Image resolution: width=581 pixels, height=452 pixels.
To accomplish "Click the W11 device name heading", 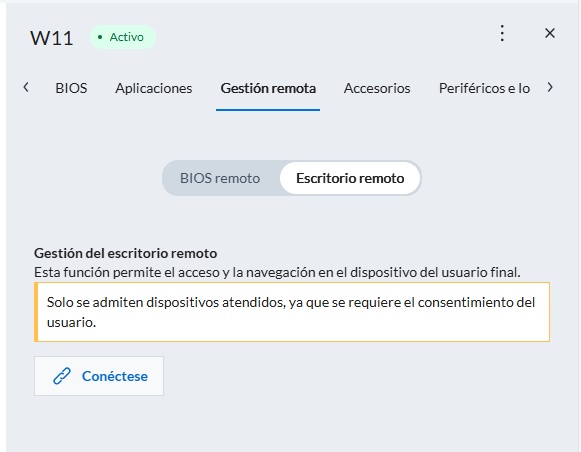I will (x=52, y=38).
